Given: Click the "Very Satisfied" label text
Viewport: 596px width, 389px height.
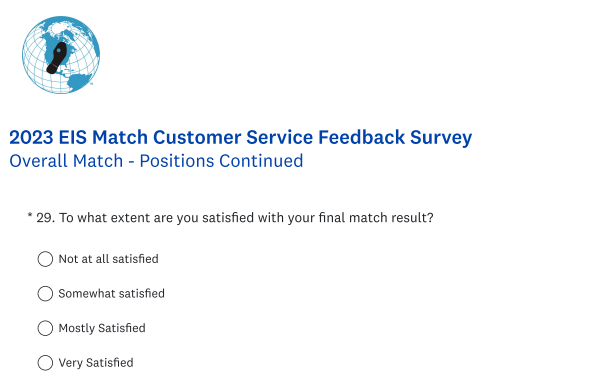Looking at the screenshot, I should (x=96, y=363).
